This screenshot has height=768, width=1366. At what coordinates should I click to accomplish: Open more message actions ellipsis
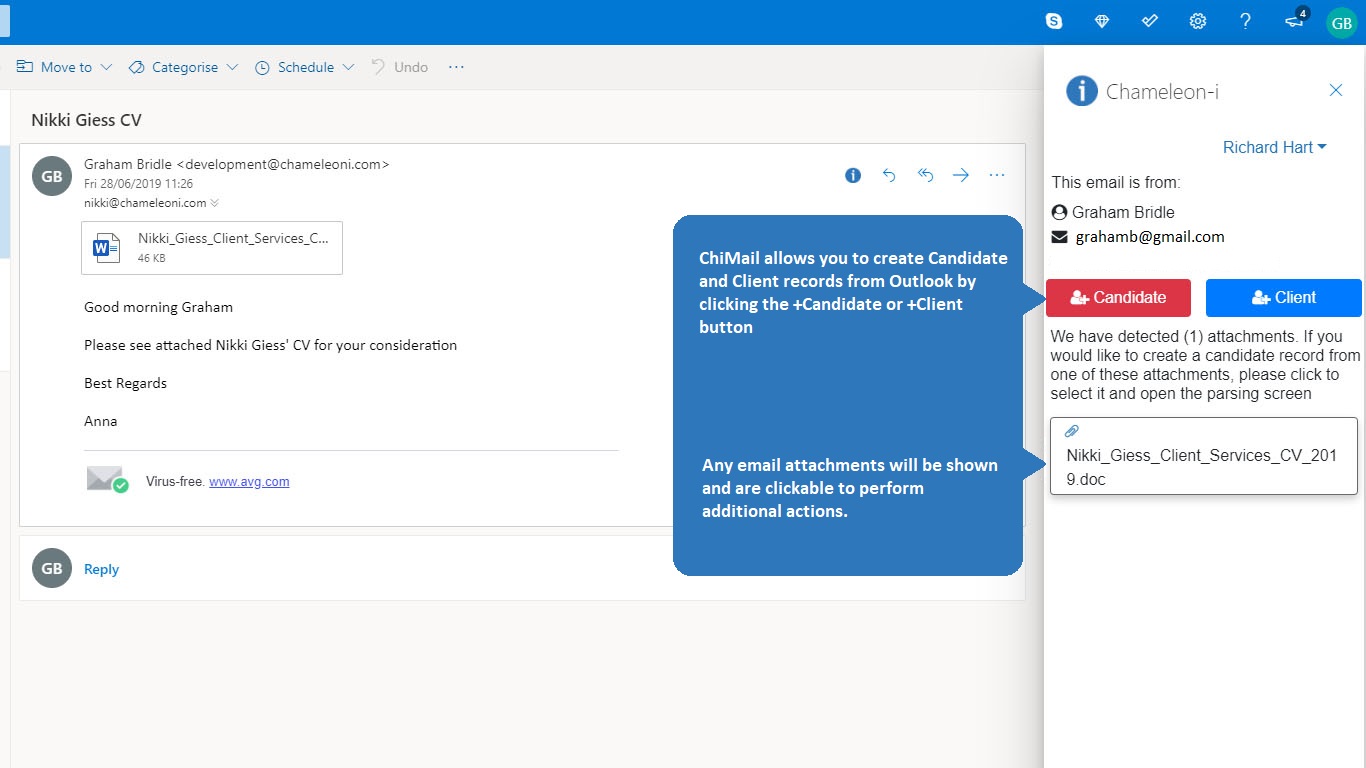tap(997, 175)
